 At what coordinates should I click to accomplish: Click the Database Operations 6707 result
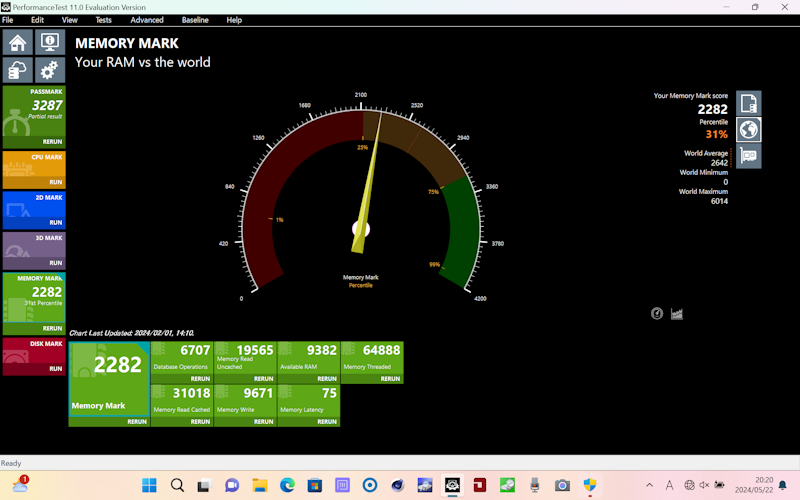point(182,358)
